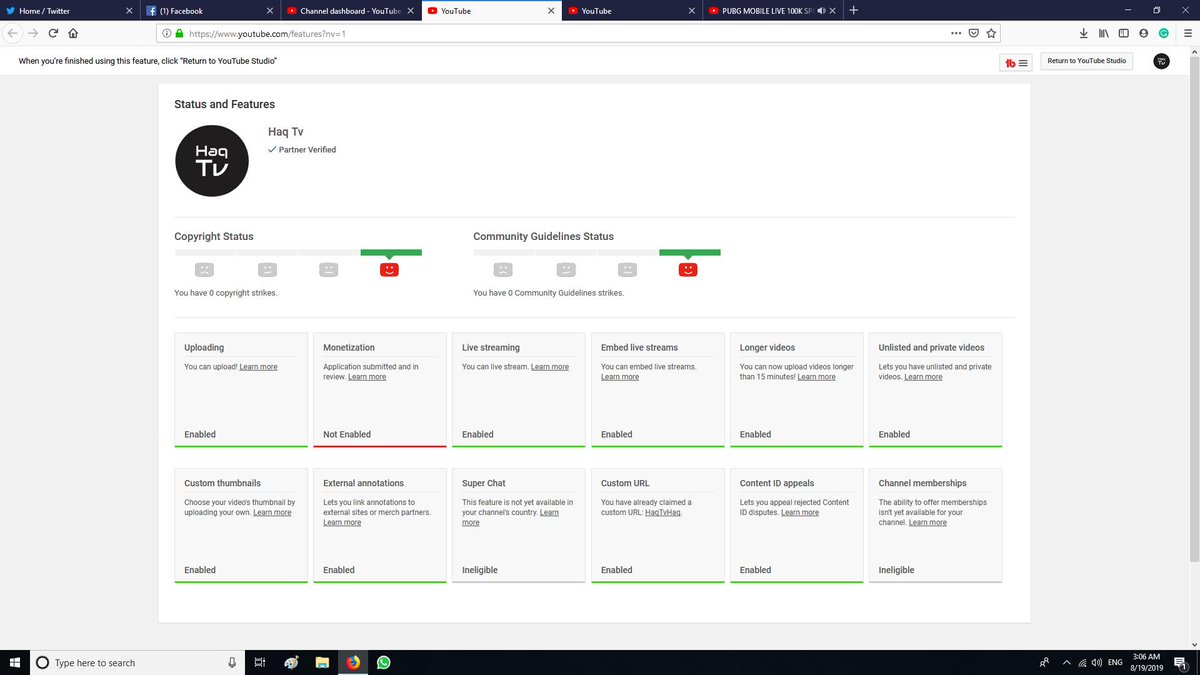Screen dimensions: 1200x675
Task: Open Learn more in Custom thumbnails card
Action: [x=272, y=512]
